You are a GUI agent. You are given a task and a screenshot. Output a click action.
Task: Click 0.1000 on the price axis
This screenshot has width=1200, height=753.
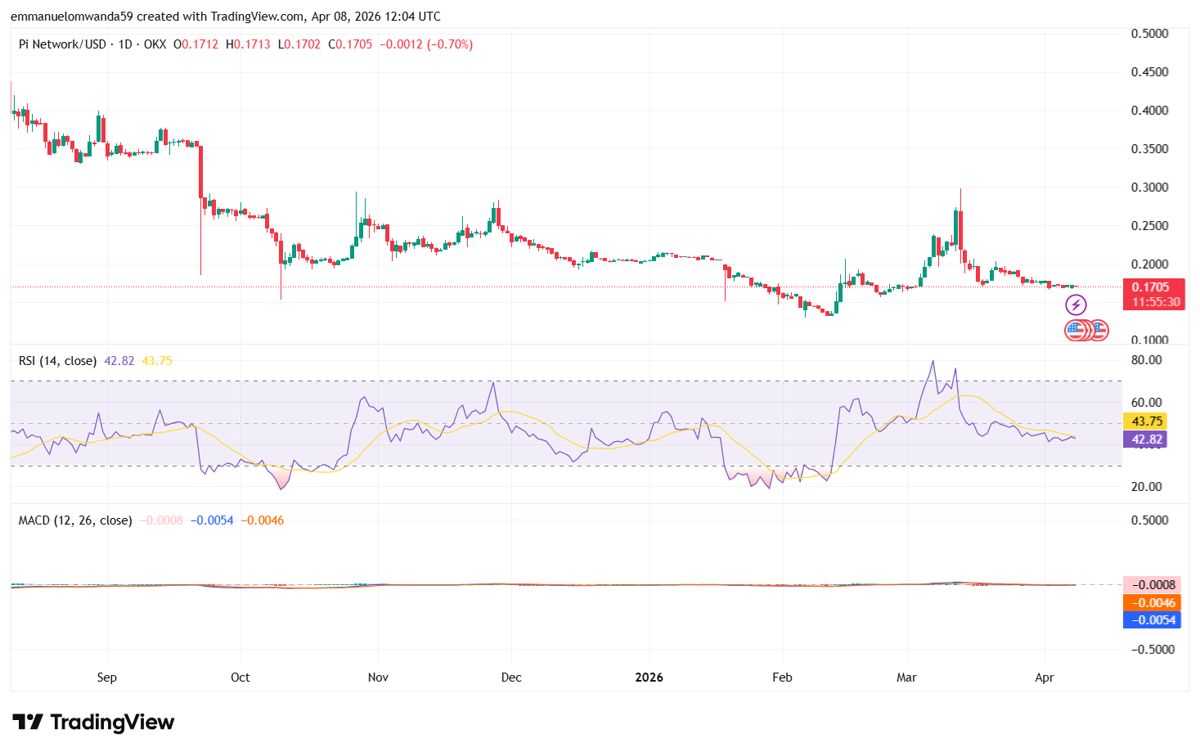click(x=1149, y=341)
